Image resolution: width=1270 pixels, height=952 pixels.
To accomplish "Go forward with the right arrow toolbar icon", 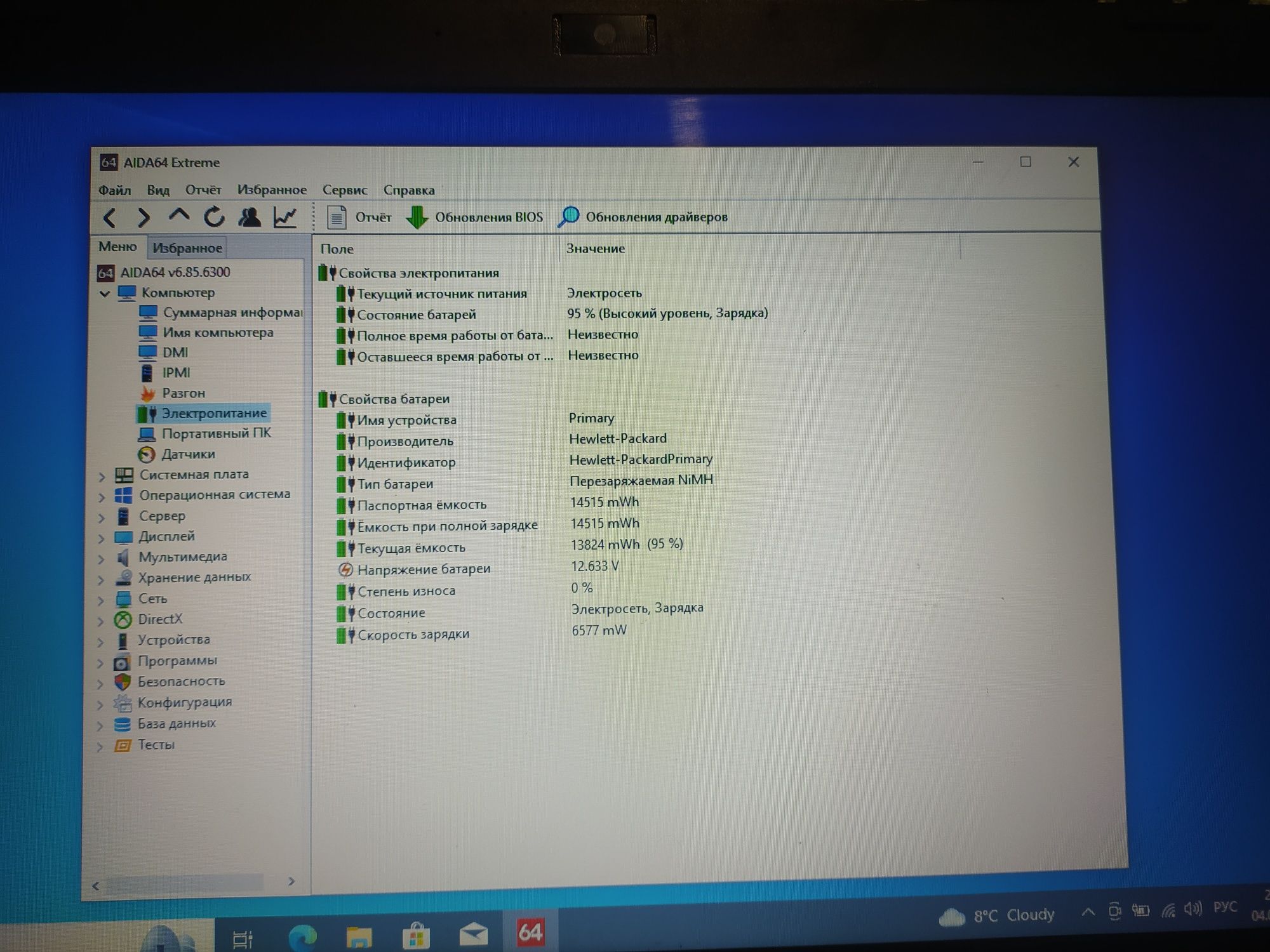I will 144,218.
